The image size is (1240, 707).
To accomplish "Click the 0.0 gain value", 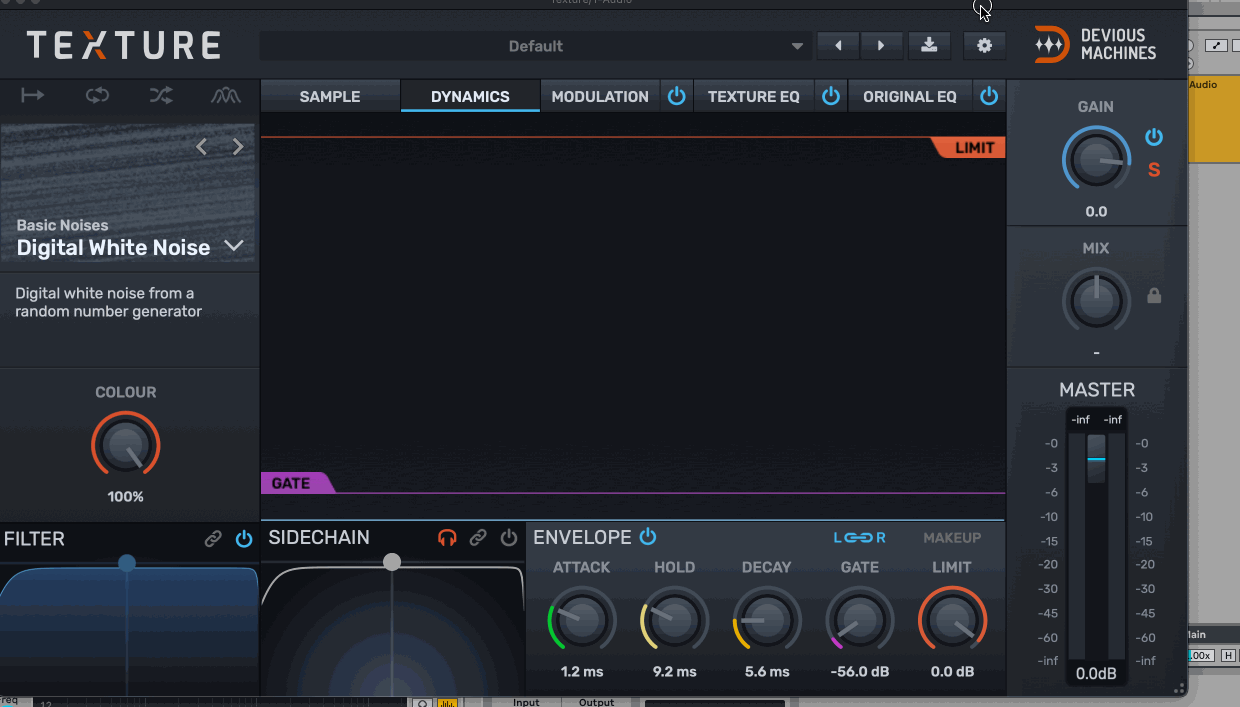I will (x=1097, y=212).
